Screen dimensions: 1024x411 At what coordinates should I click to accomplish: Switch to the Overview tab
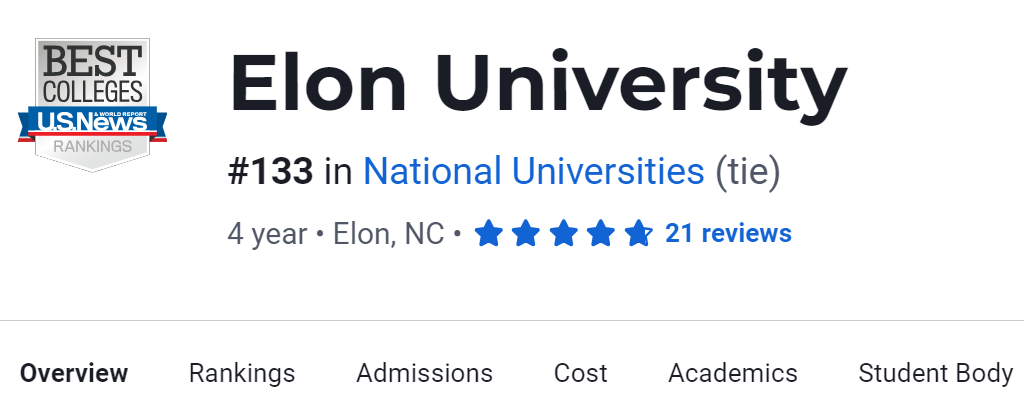click(74, 374)
